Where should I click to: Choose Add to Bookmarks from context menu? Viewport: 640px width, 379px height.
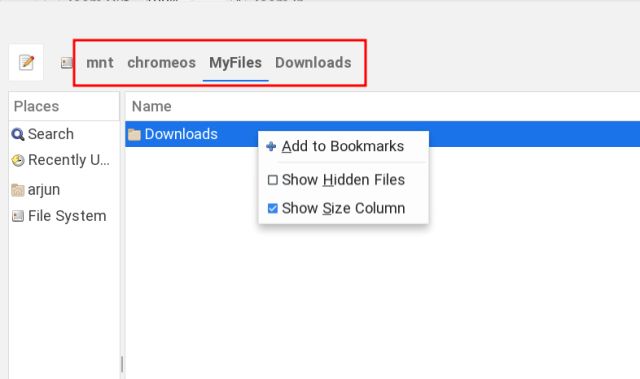pyautogui.click(x=343, y=146)
